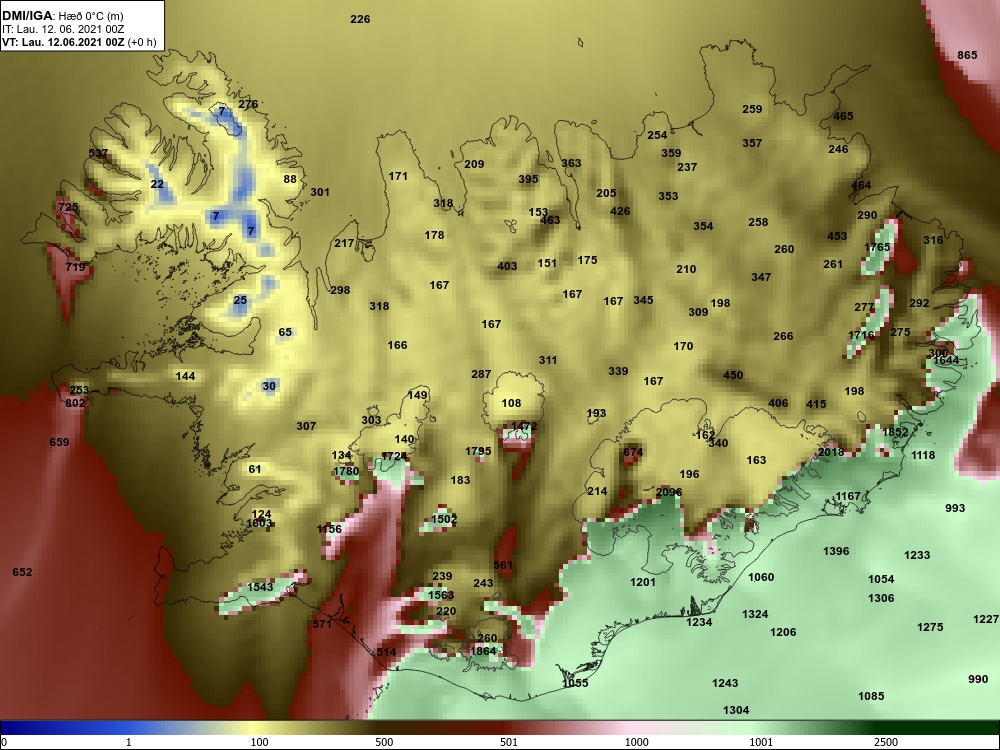Click the 725 value in the Westfjords
The image size is (1000, 750).
[x=68, y=207]
